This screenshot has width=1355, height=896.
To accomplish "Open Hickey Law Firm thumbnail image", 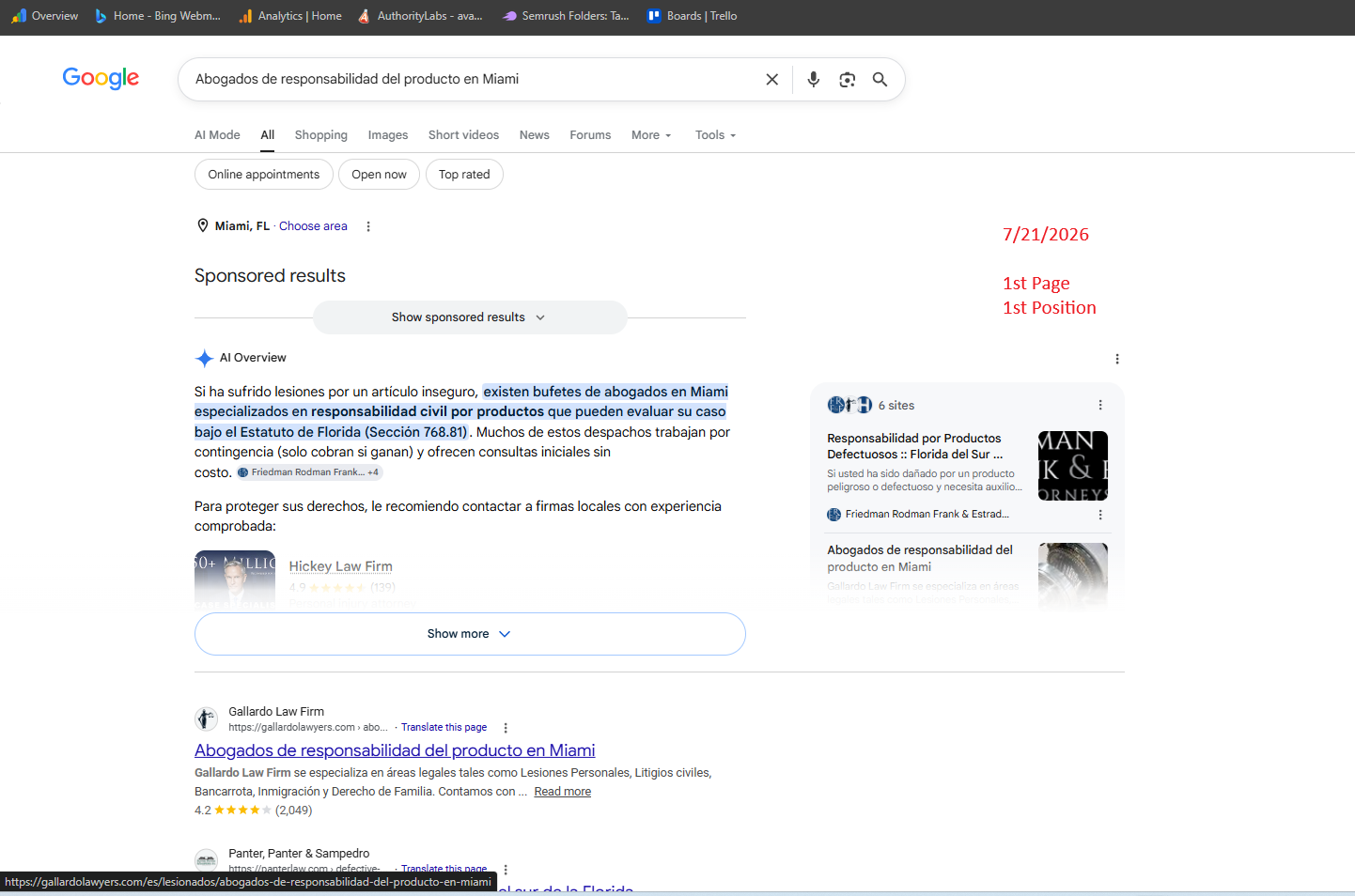I will tap(235, 579).
